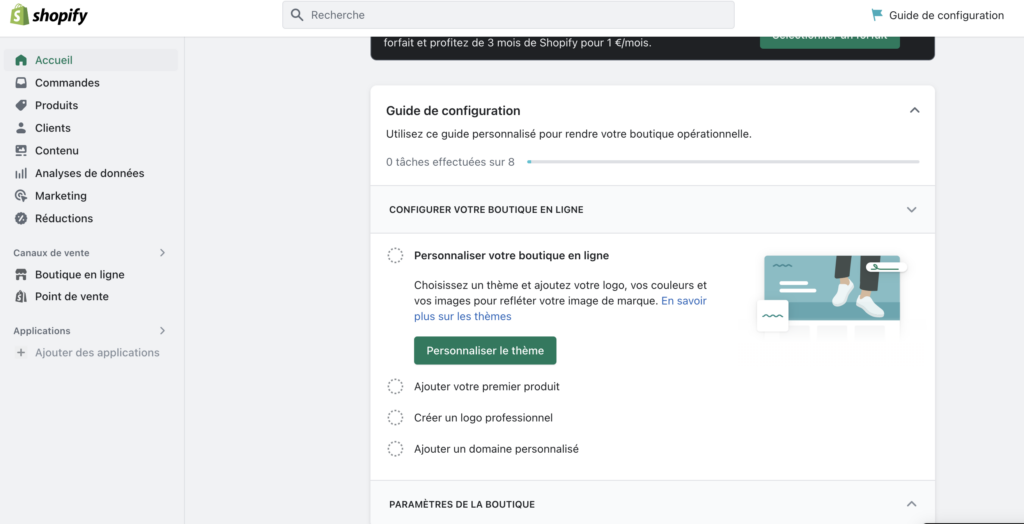Click the Shopify logo in header
The width and height of the screenshot is (1024, 524).
coord(49,16)
